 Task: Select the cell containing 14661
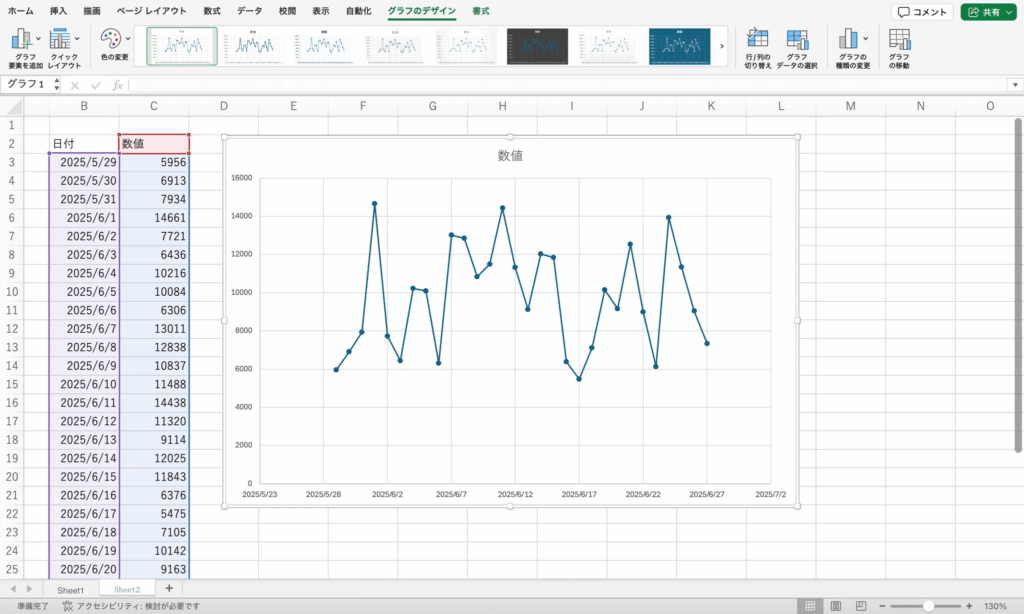(154, 218)
